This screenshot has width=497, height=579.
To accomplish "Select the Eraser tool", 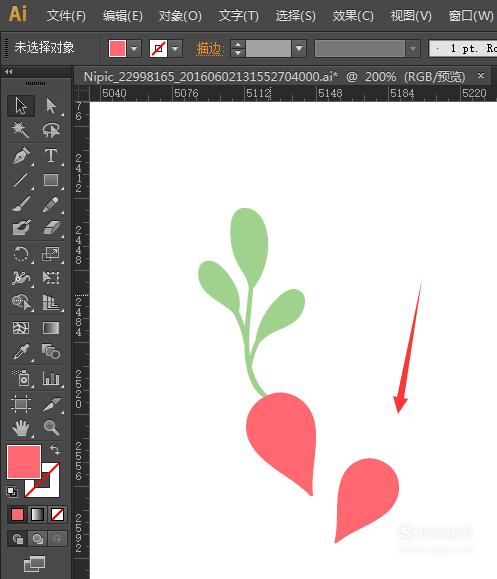I will (51, 228).
